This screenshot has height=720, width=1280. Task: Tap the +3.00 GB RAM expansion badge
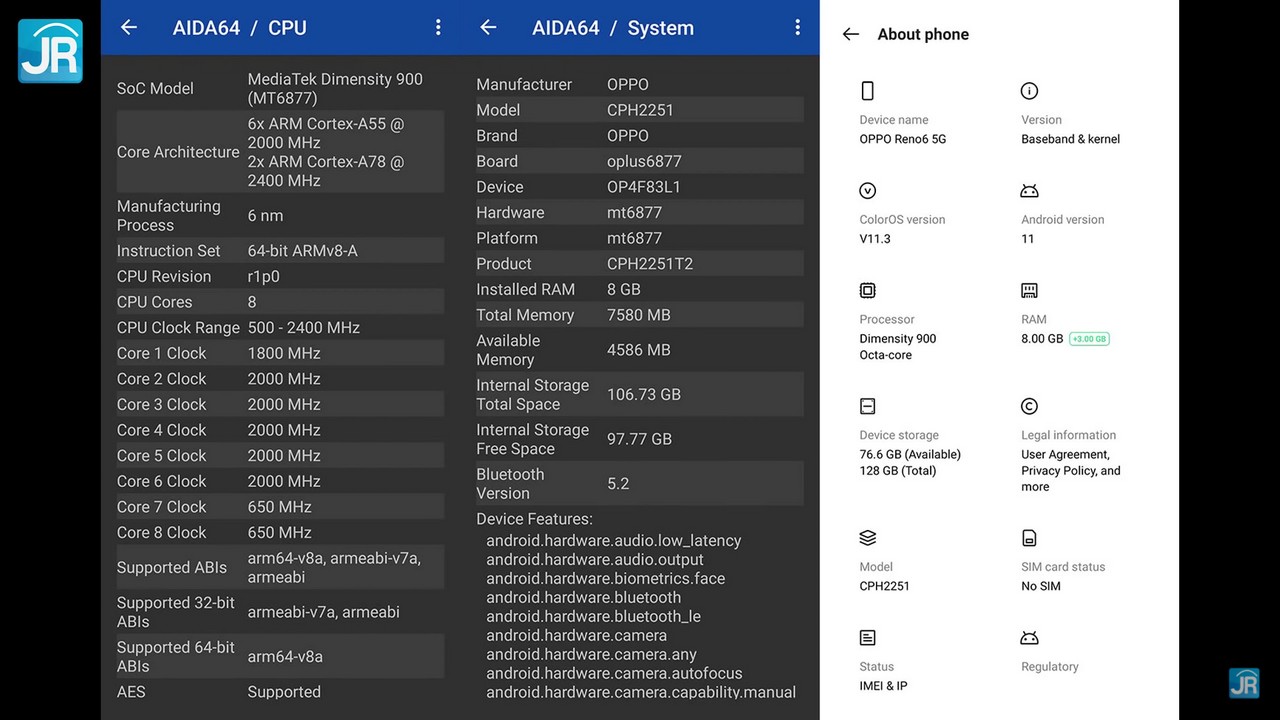pyautogui.click(x=1089, y=339)
